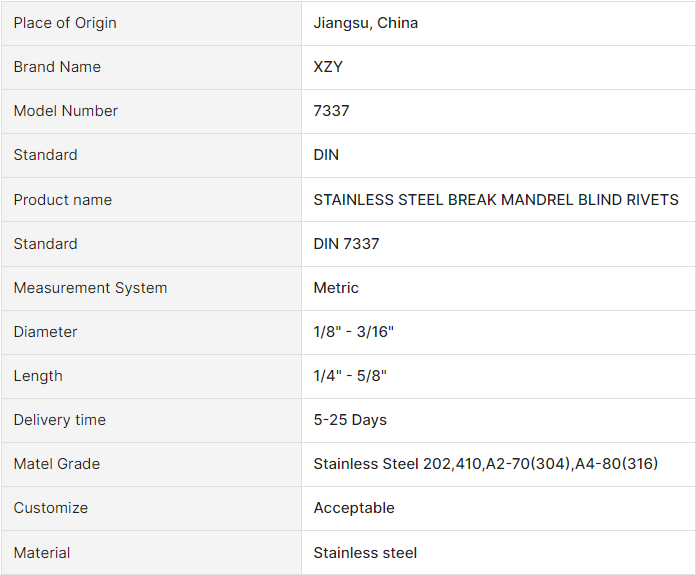Select "STAINLESS STEEL BREAK MANDREL BLIND RIVETS" text
This screenshot has width=696, height=575.
tap(496, 200)
